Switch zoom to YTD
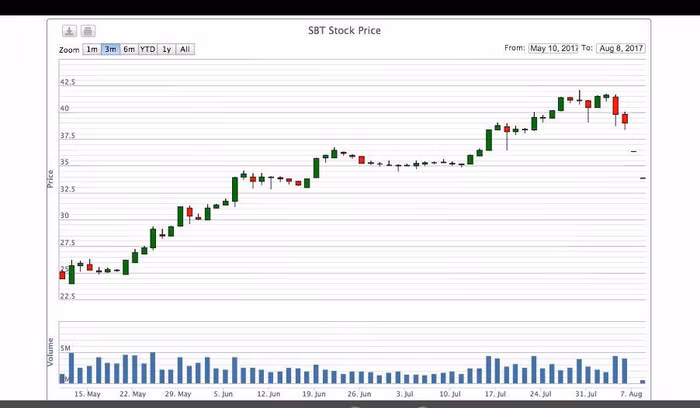This screenshot has height=408, width=700. point(148,49)
